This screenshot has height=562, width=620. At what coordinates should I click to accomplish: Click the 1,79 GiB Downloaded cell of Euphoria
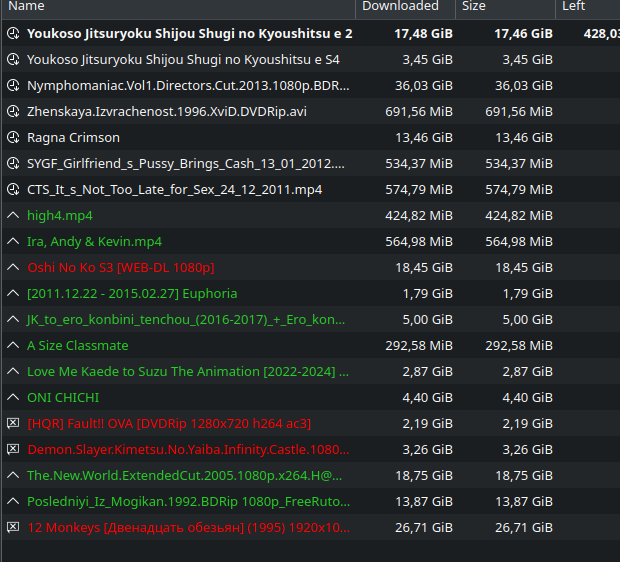(427, 293)
